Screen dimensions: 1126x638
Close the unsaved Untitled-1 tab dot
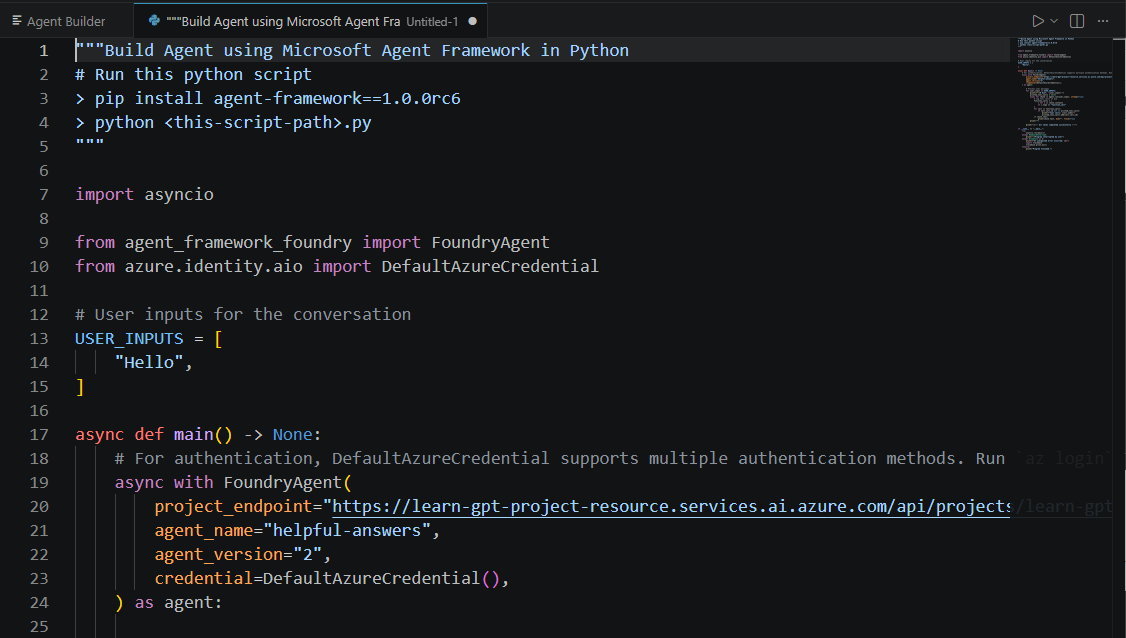point(473,21)
